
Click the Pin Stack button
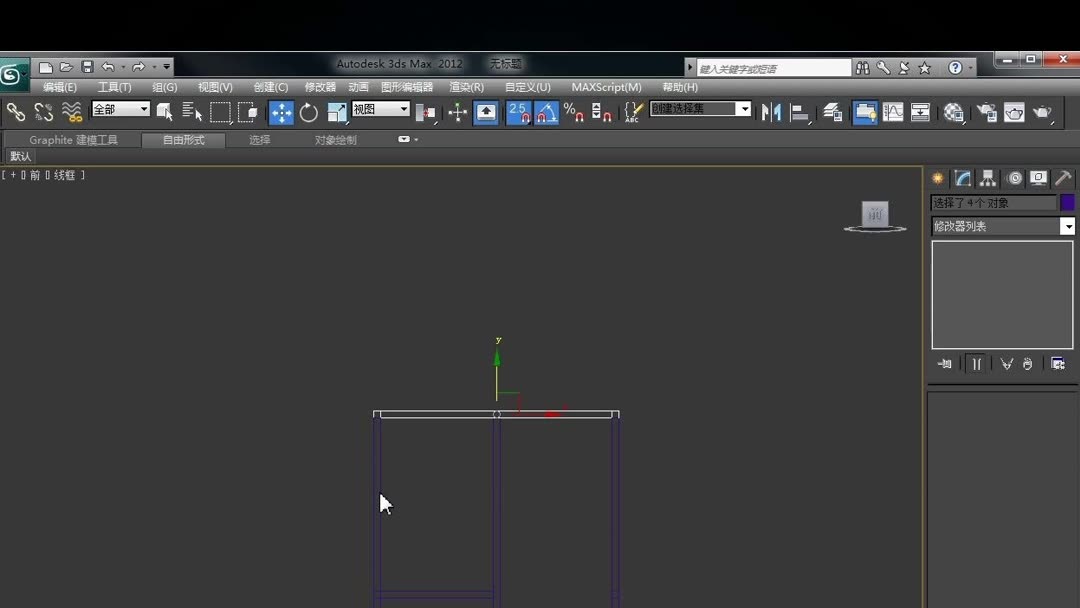click(x=944, y=364)
